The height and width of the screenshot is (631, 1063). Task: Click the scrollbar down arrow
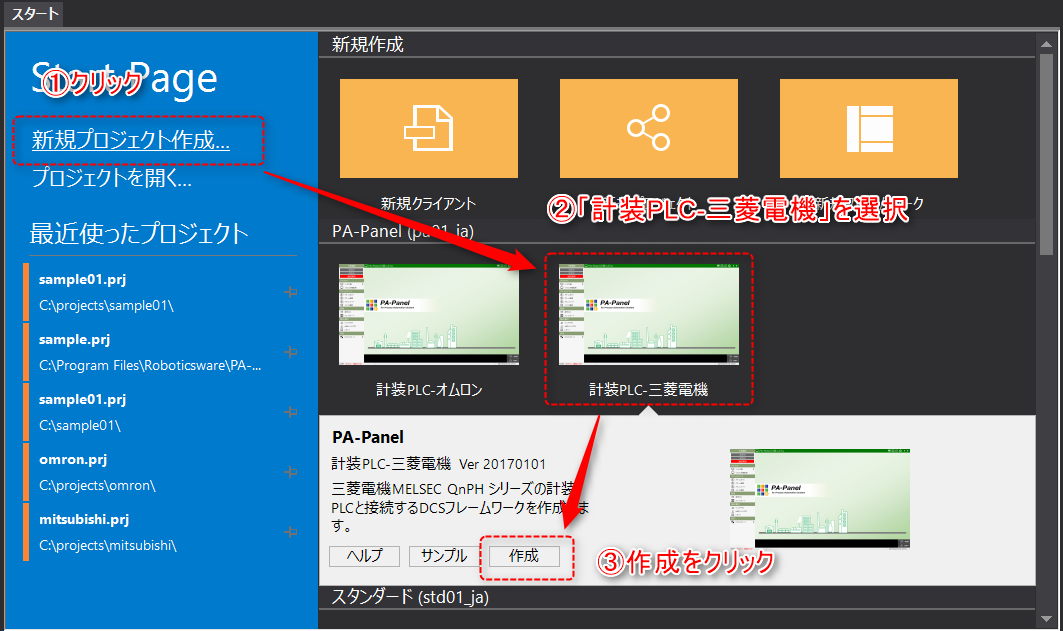click(1046, 619)
